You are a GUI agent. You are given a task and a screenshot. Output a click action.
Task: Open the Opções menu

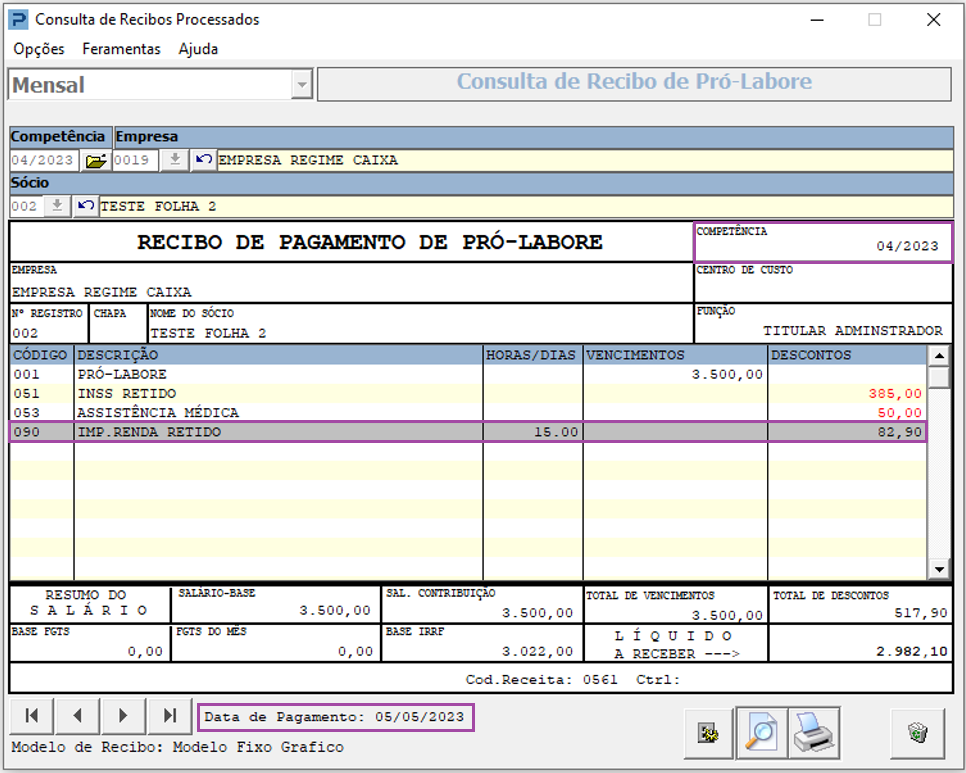(39, 49)
